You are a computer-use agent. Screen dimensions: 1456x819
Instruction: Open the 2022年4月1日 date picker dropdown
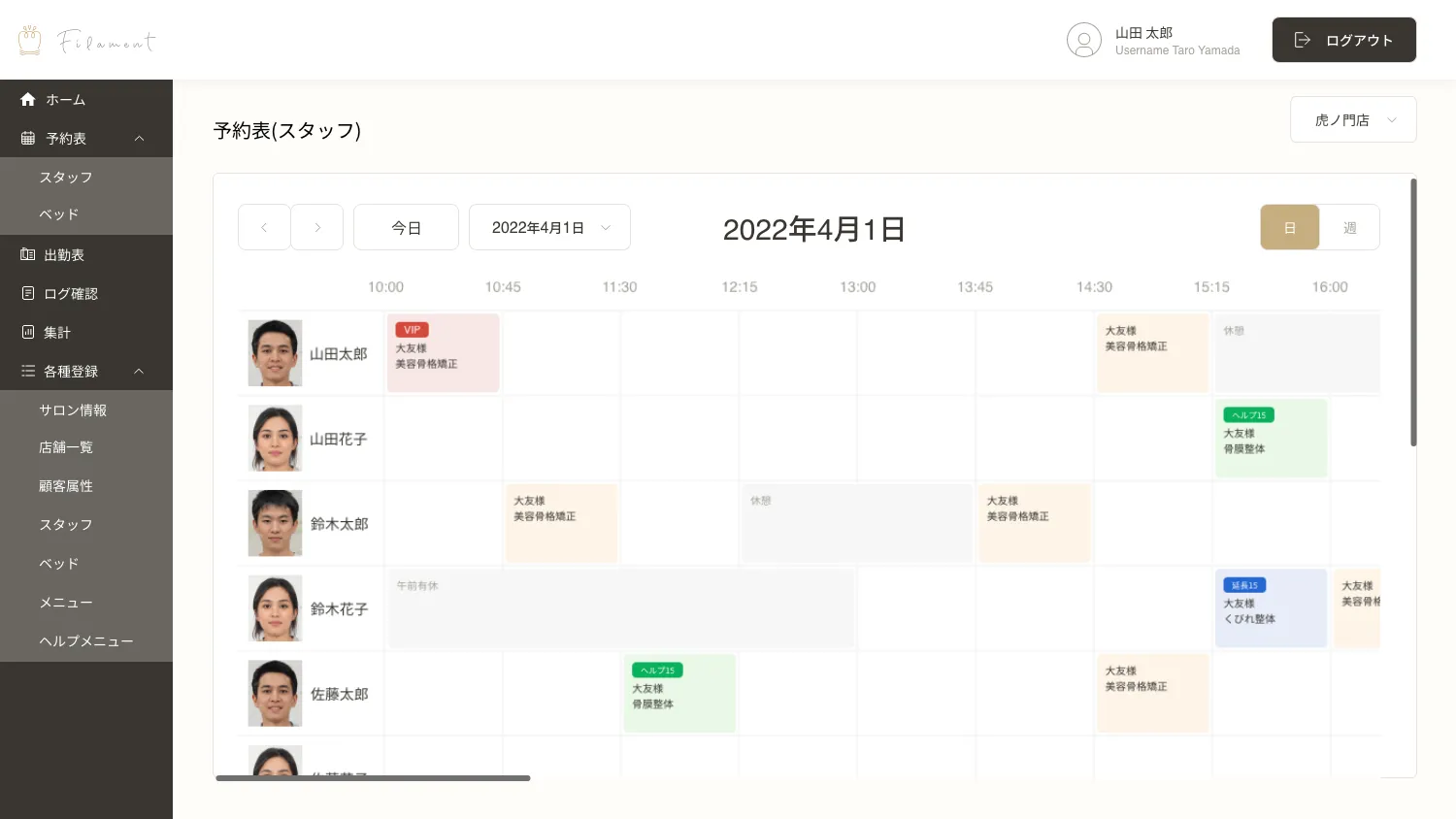click(x=549, y=227)
